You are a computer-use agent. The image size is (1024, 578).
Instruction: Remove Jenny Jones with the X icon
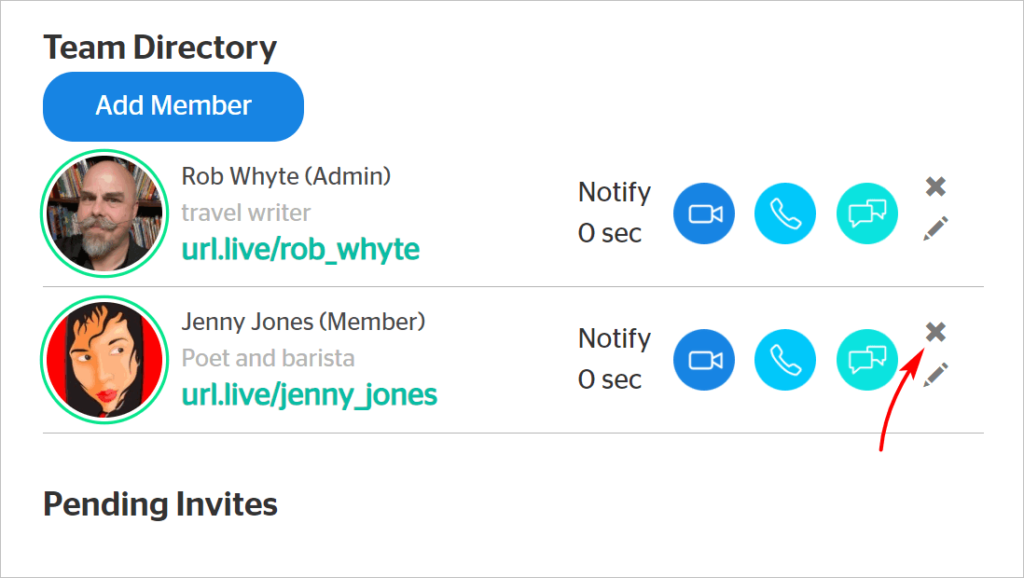tap(936, 332)
